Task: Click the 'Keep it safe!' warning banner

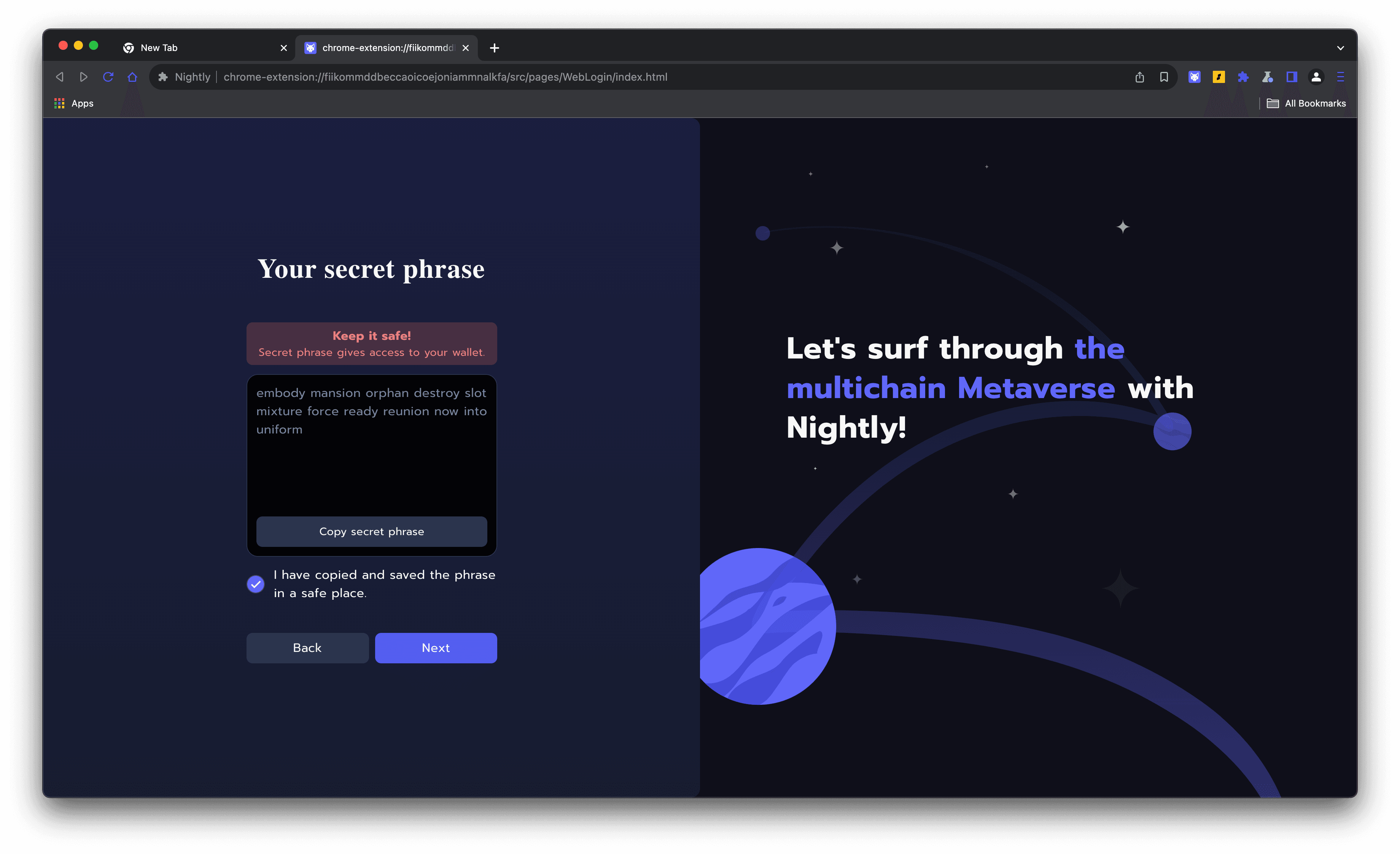Action: pos(372,344)
